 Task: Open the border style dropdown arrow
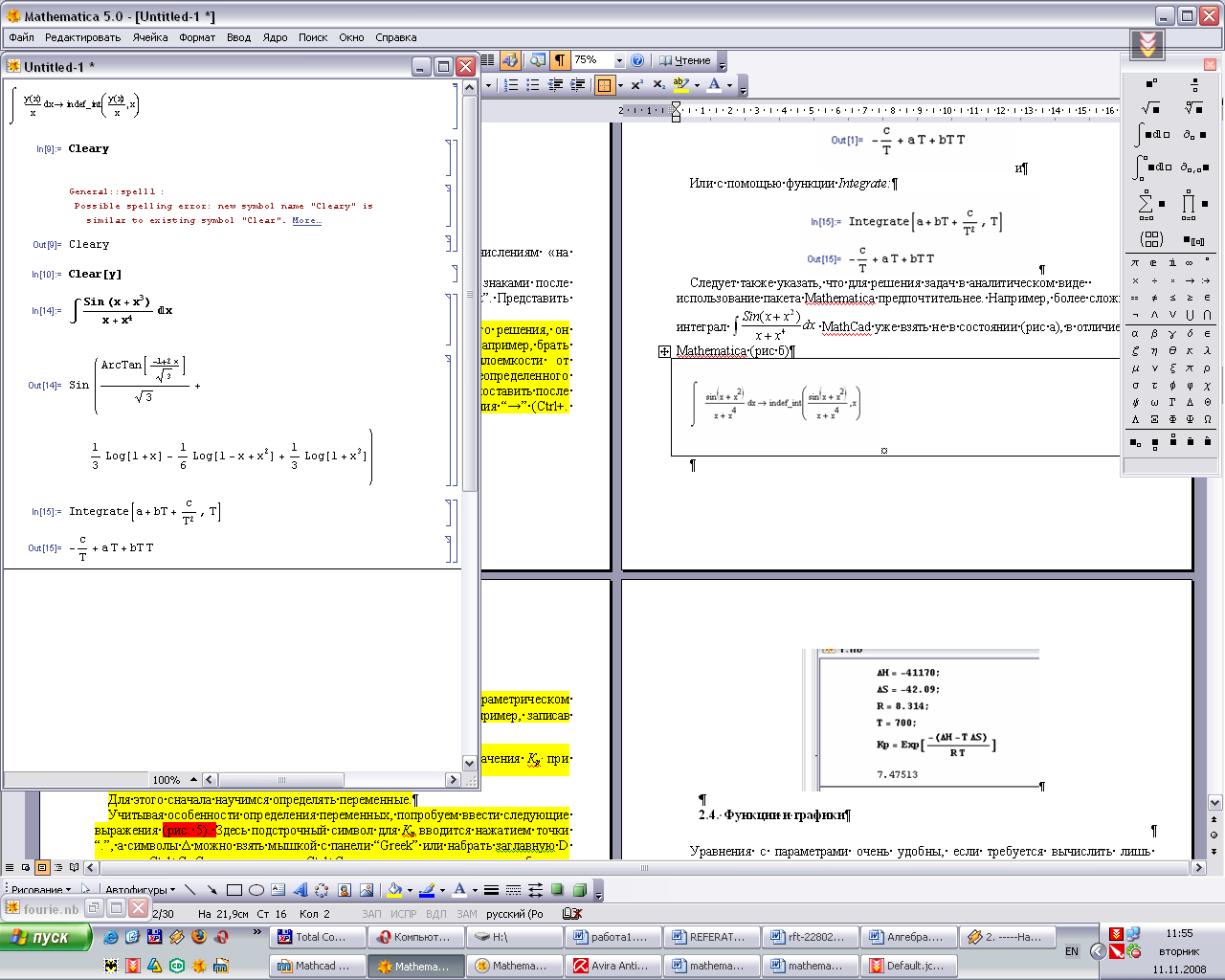pos(620,85)
